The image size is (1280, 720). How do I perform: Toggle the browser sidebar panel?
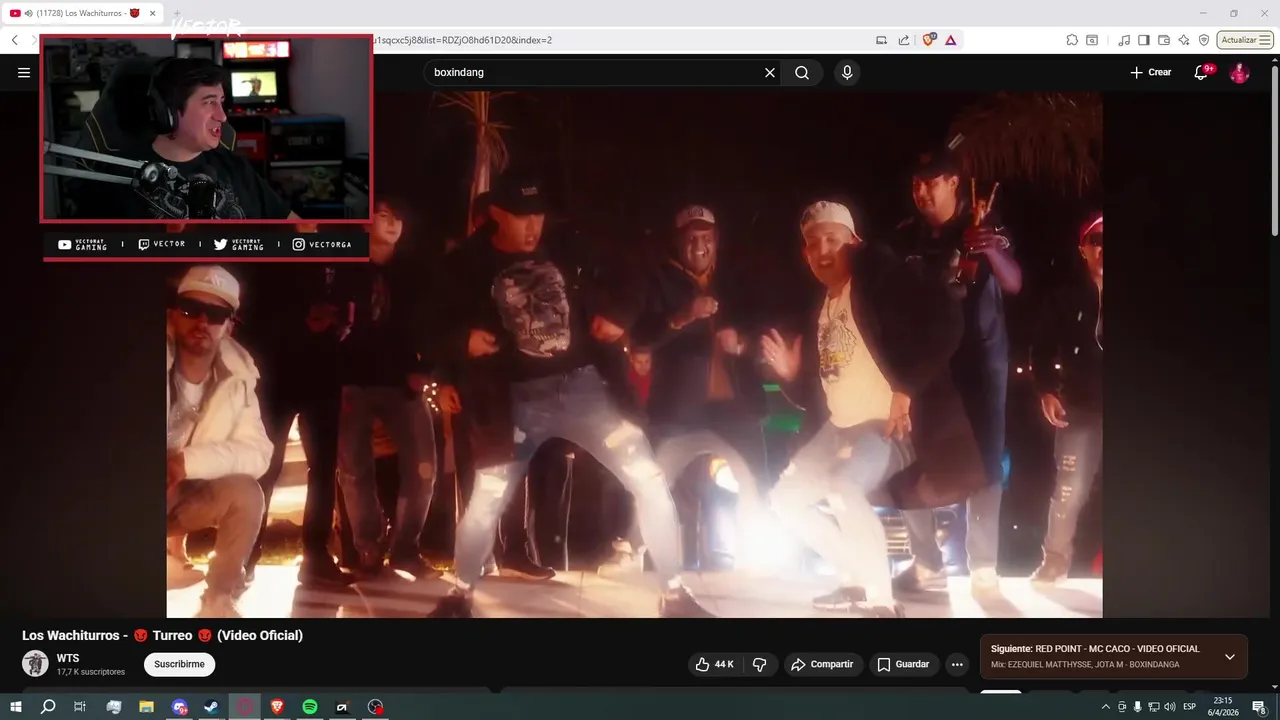[1144, 40]
